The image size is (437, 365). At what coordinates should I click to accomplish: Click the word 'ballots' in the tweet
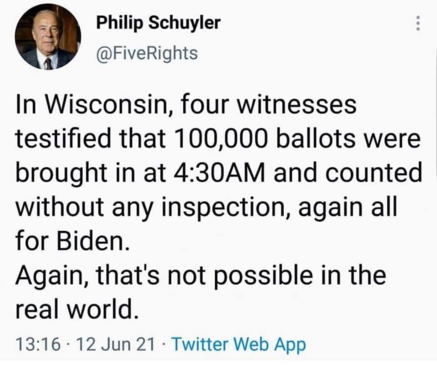(316, 139)
